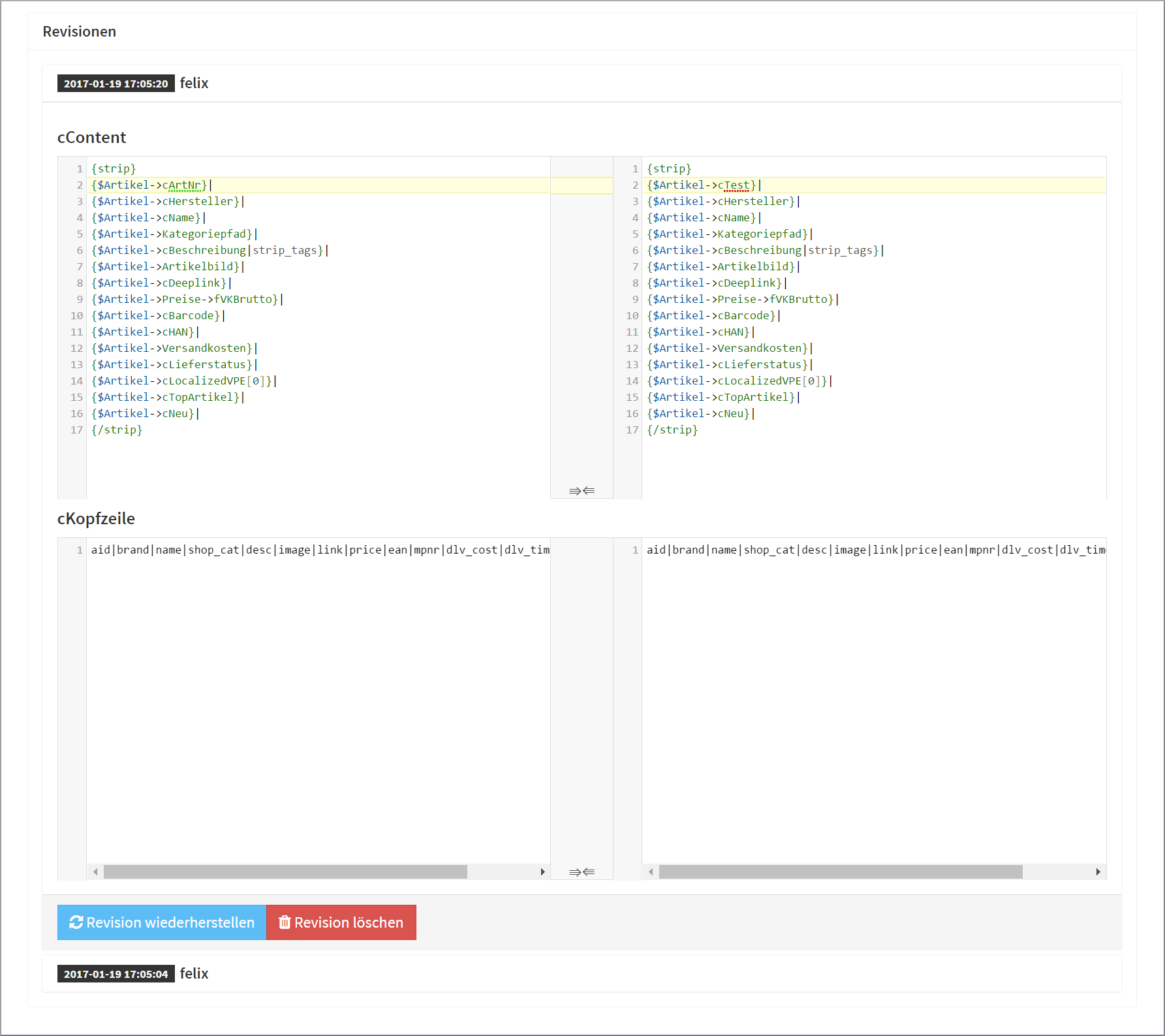Click left scroll arrow in left cKopfzeile pane
The image size is (1165, 1036).
coord(96,871)
